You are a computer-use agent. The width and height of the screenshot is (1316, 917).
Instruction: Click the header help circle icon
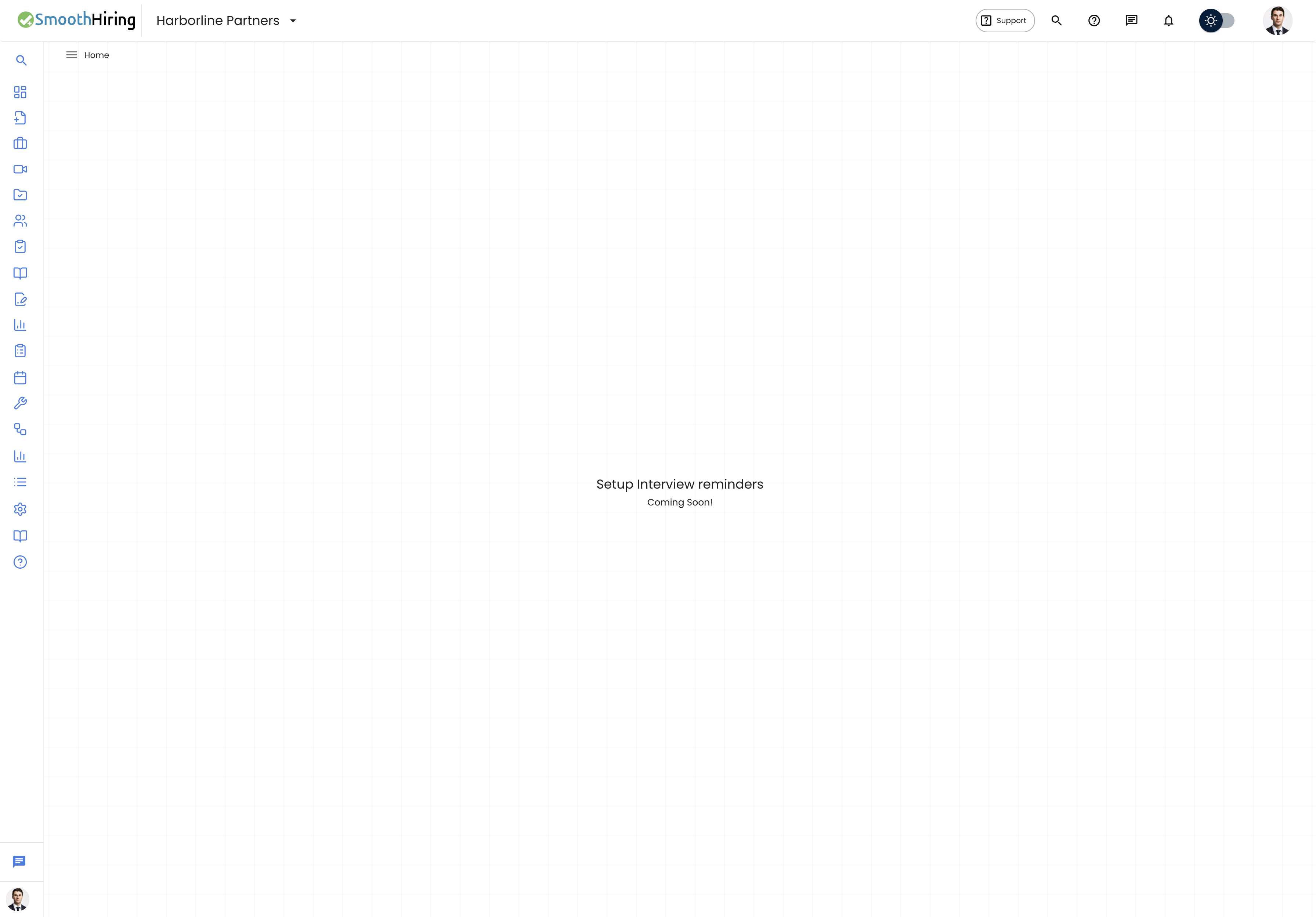click(x=1093, y=21)
